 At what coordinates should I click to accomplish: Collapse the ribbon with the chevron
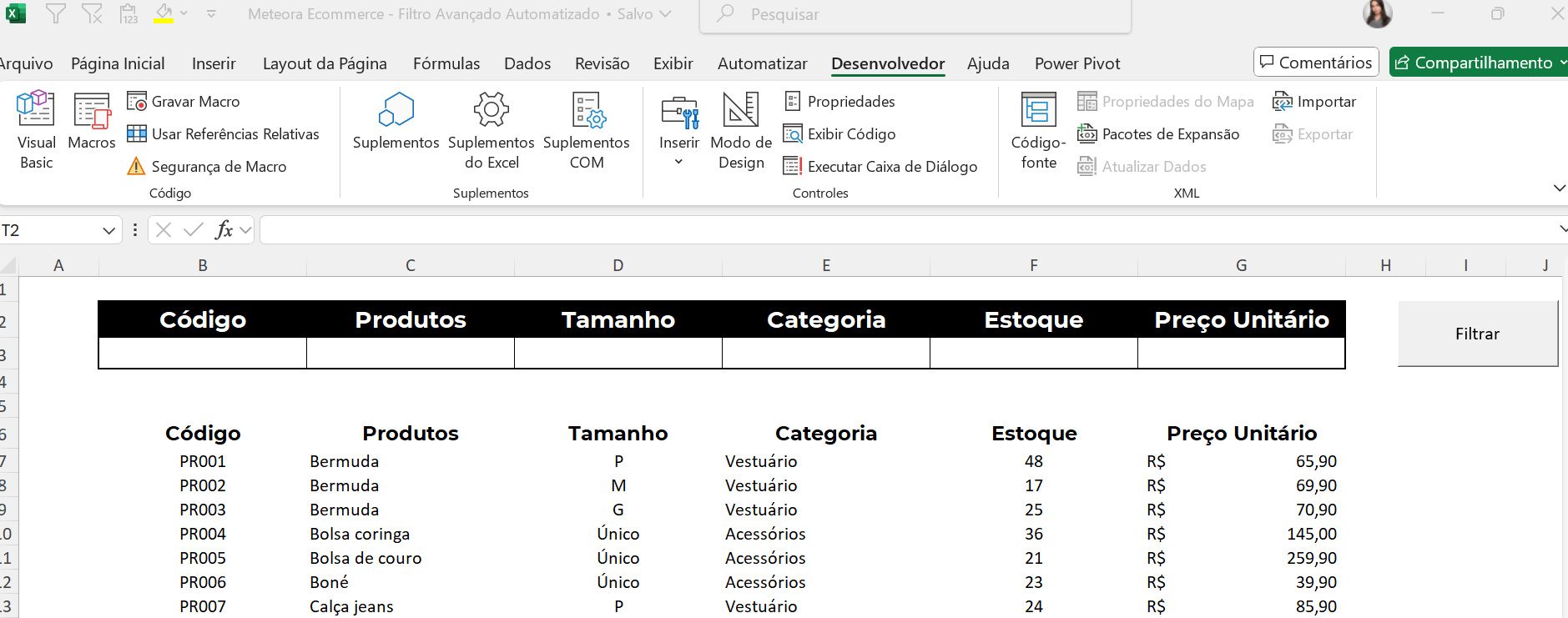coord(1559,188)
